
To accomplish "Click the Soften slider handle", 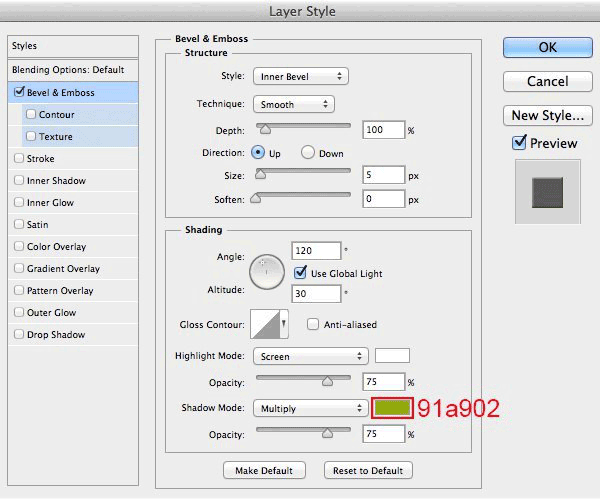I will 256,198.
